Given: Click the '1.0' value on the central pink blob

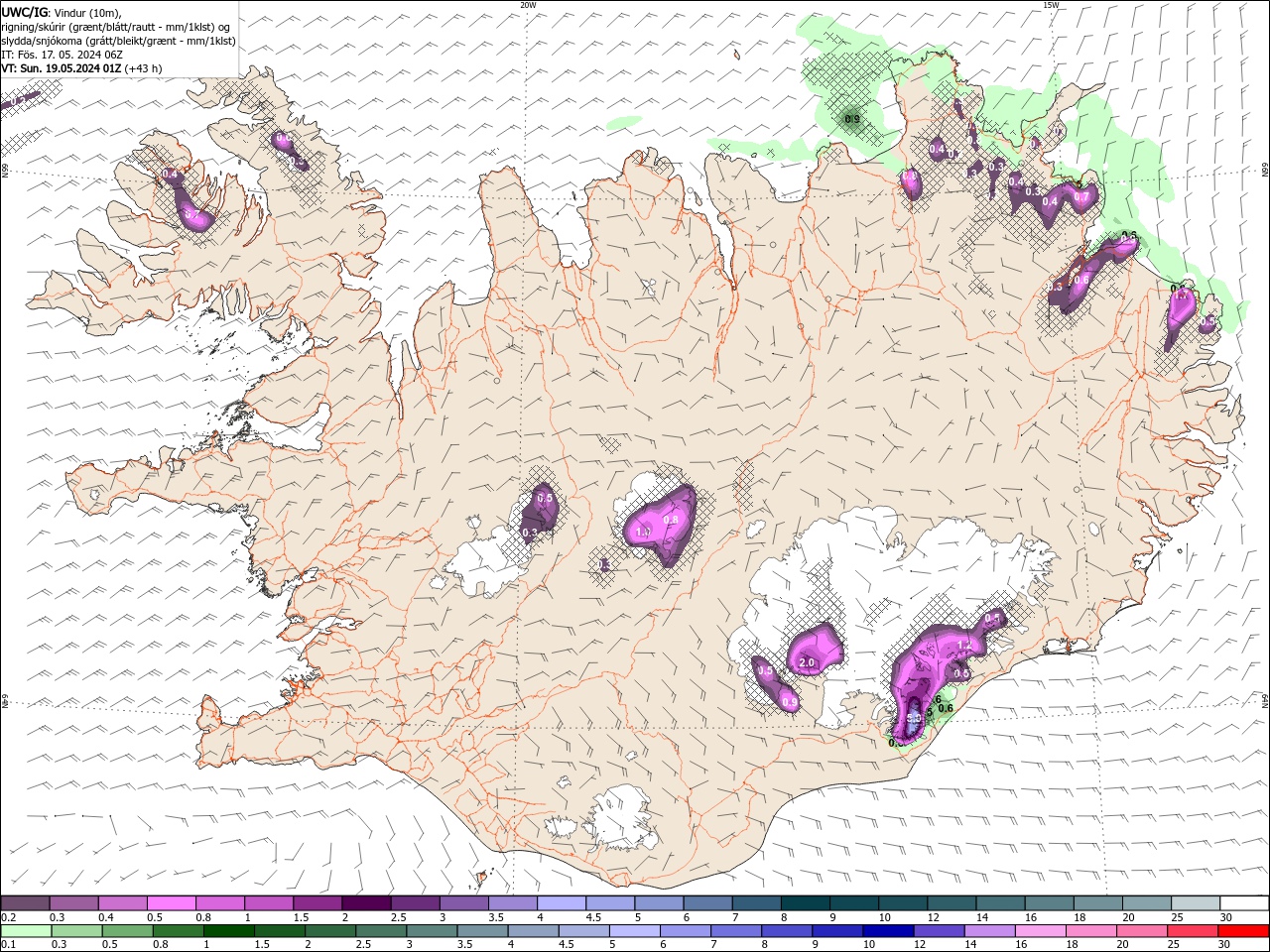Looking at the screenshot, I should [x=642, y=533].
